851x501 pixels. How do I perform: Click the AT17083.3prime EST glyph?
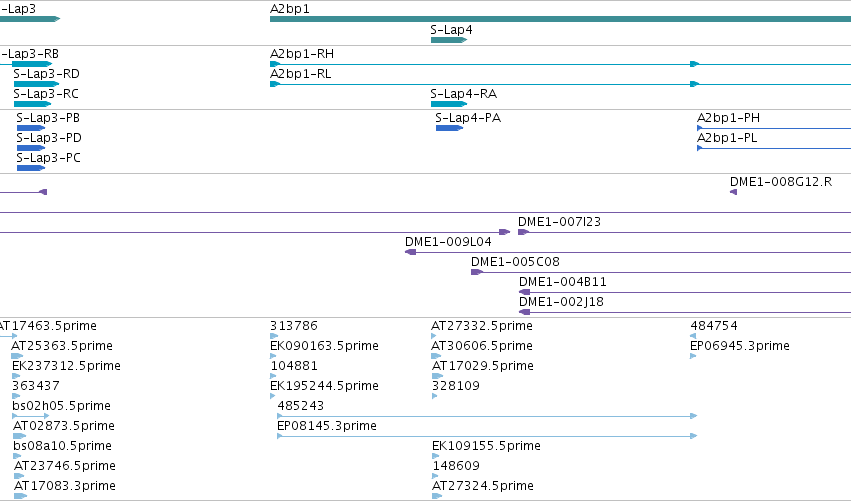21,496
